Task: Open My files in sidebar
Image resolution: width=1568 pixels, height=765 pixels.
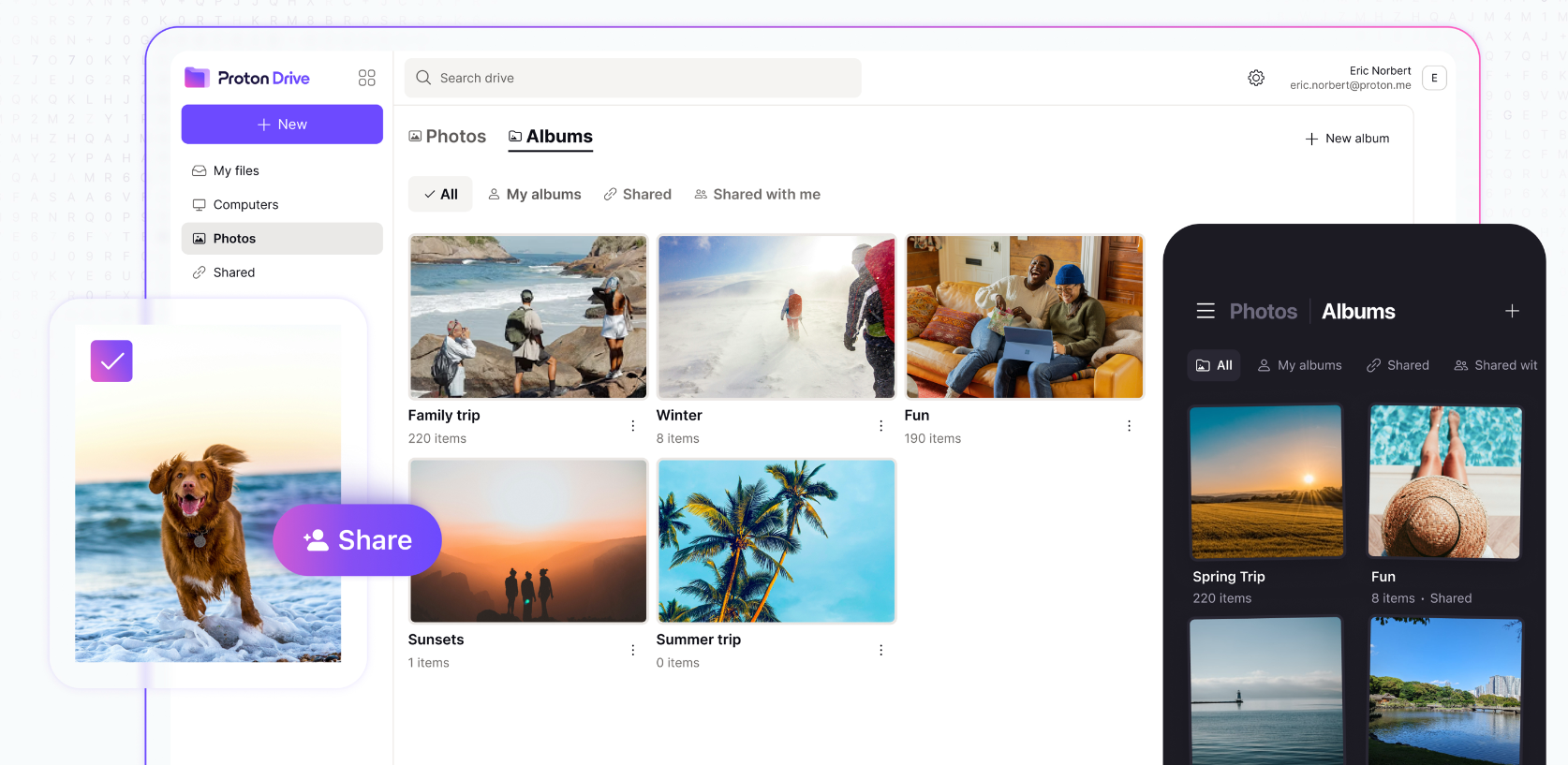Action: [x=282, y=170]
